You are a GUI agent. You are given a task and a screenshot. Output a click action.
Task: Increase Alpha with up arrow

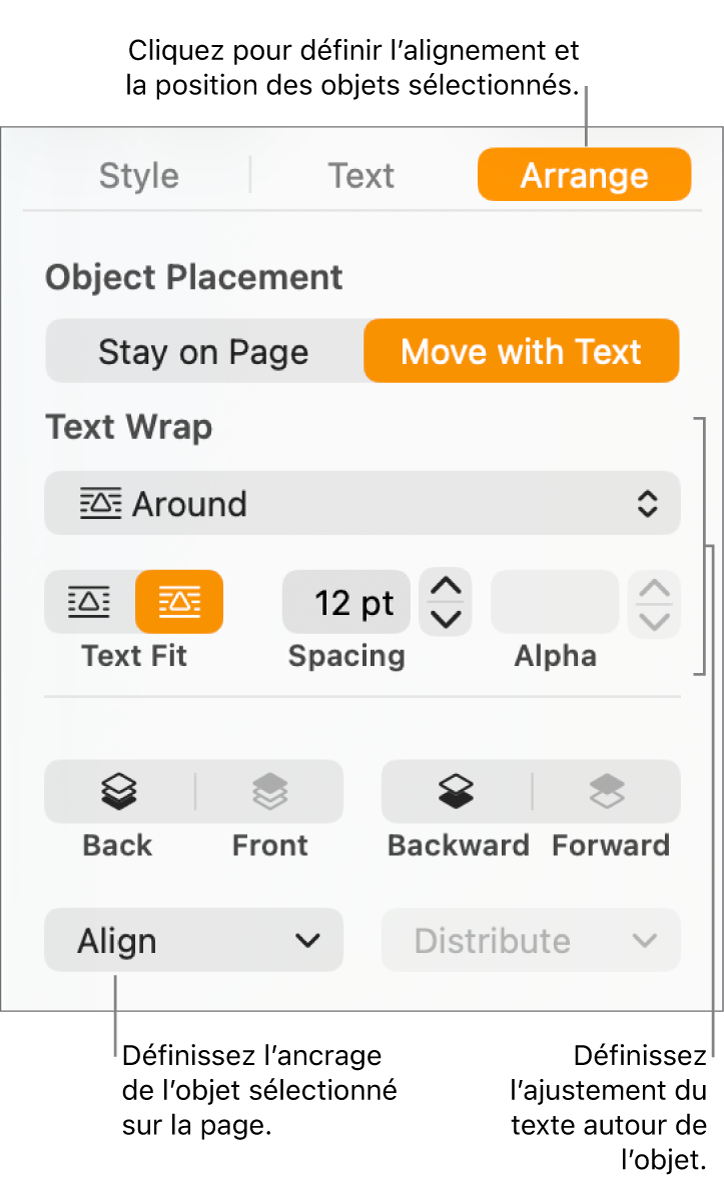coord(654,588)
